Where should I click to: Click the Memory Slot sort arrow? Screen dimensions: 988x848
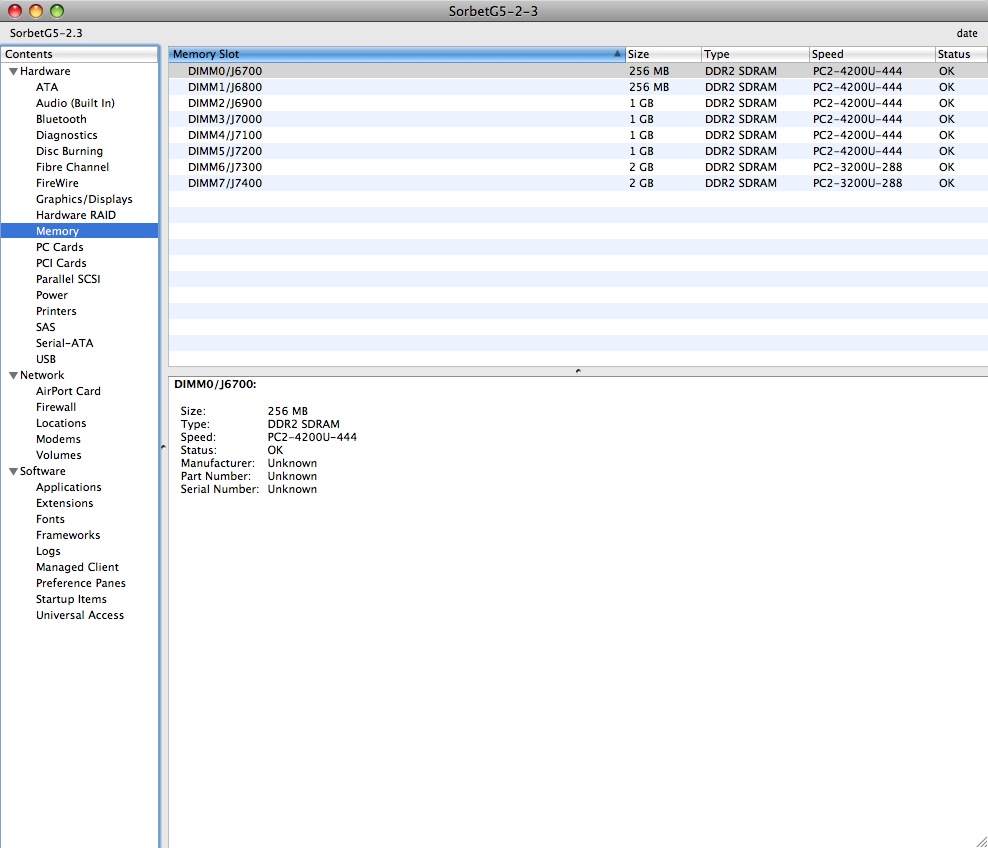click(x=618, y=54)
